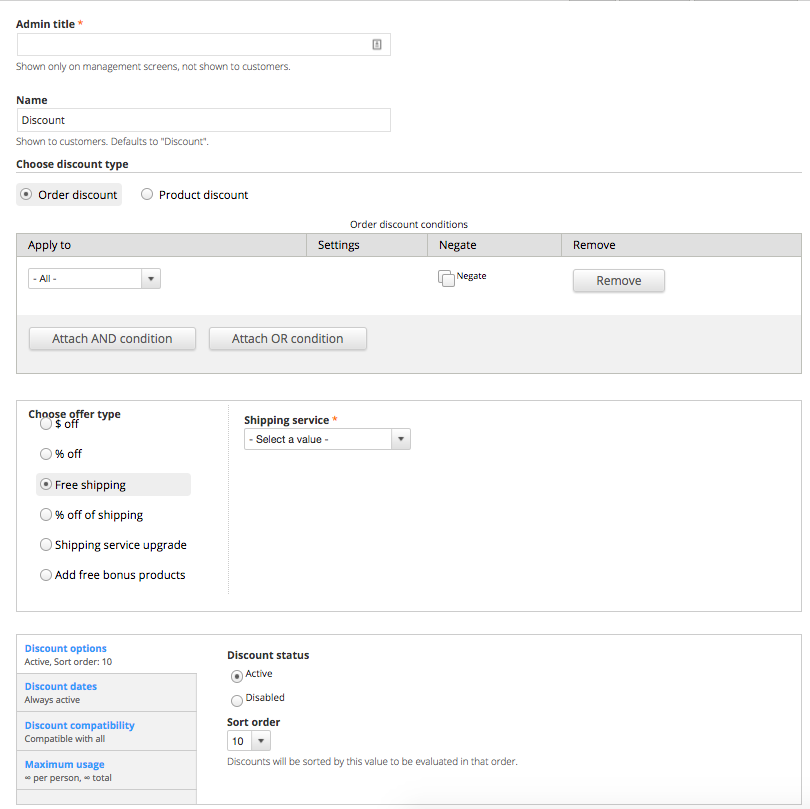
Task: Choose the % off of shipping option
Action: tap(46, 515)
